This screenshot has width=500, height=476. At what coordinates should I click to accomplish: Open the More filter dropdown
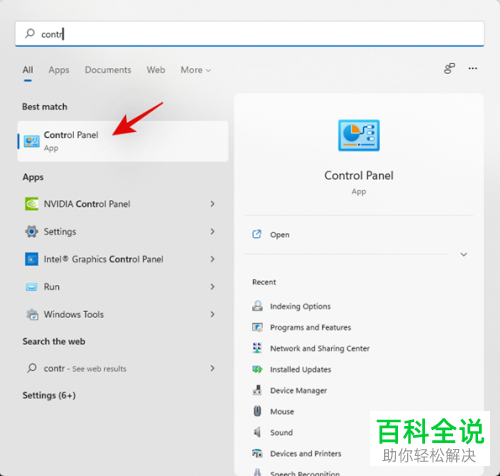click(x=196, y=70)
